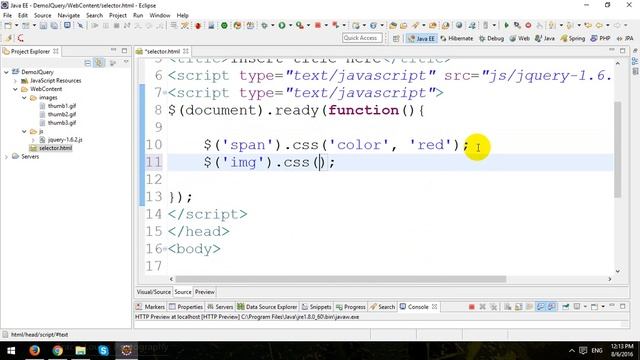Click the Pin Console icon
Screen dimensions: 640x360
(x=566, y=307)
